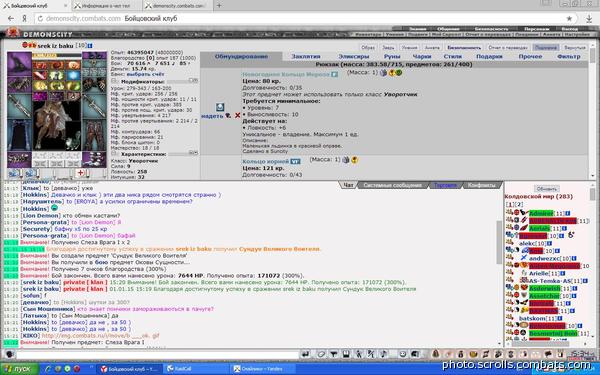Click the red X delete item icon
The image size is (600, 375).
coord(238,115)
